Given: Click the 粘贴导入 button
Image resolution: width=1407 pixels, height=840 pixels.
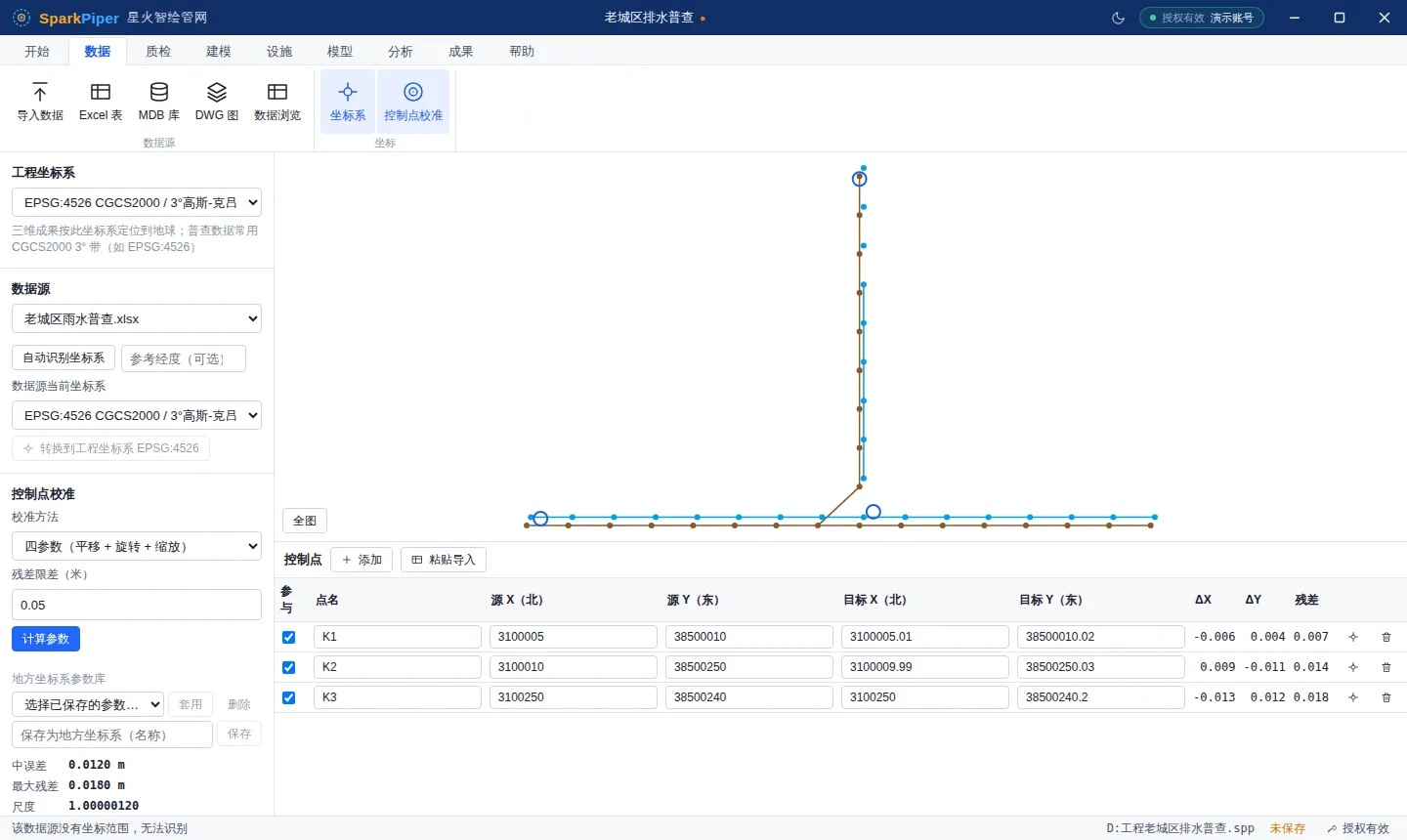Looking at the screenshot, I should pyautogui.click(x=444, y=560).
